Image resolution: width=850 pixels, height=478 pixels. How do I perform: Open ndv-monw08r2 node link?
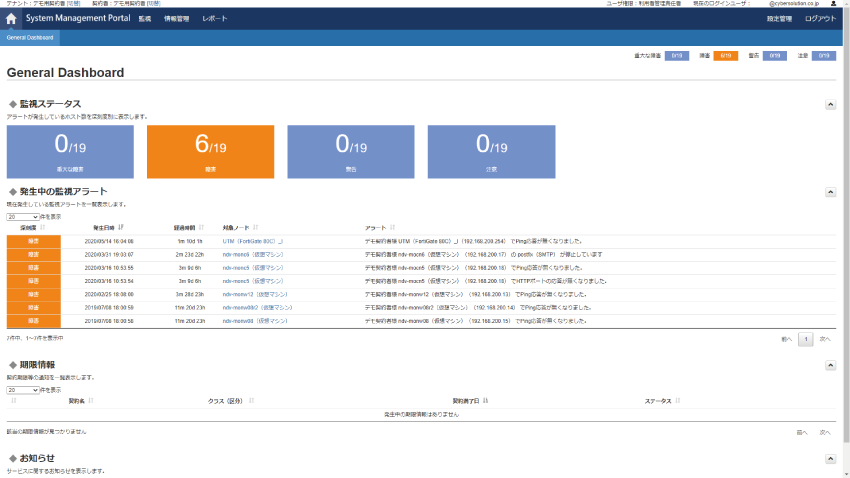[x=257, y=308]
